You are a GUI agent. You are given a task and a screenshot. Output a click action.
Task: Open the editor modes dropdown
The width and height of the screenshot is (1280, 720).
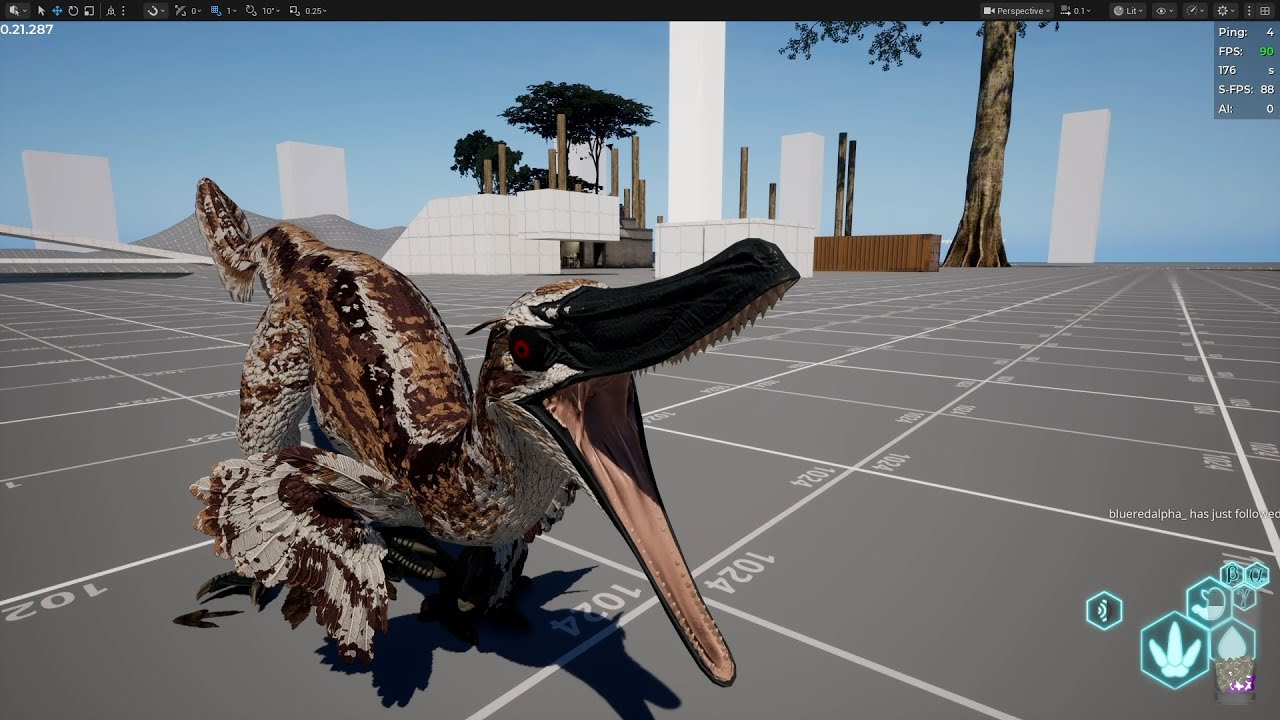pyautogui.click(x=17, y=10)
